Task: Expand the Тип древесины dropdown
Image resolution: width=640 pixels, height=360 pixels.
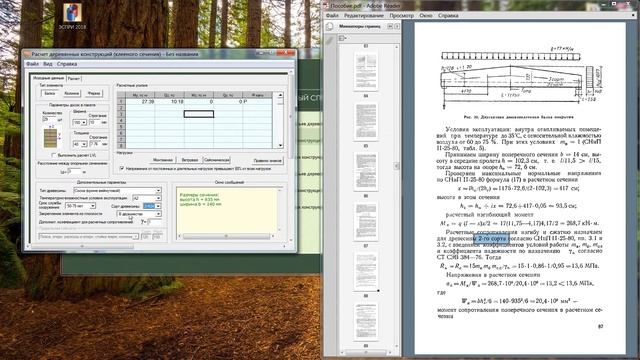Action: coord(118,191)
